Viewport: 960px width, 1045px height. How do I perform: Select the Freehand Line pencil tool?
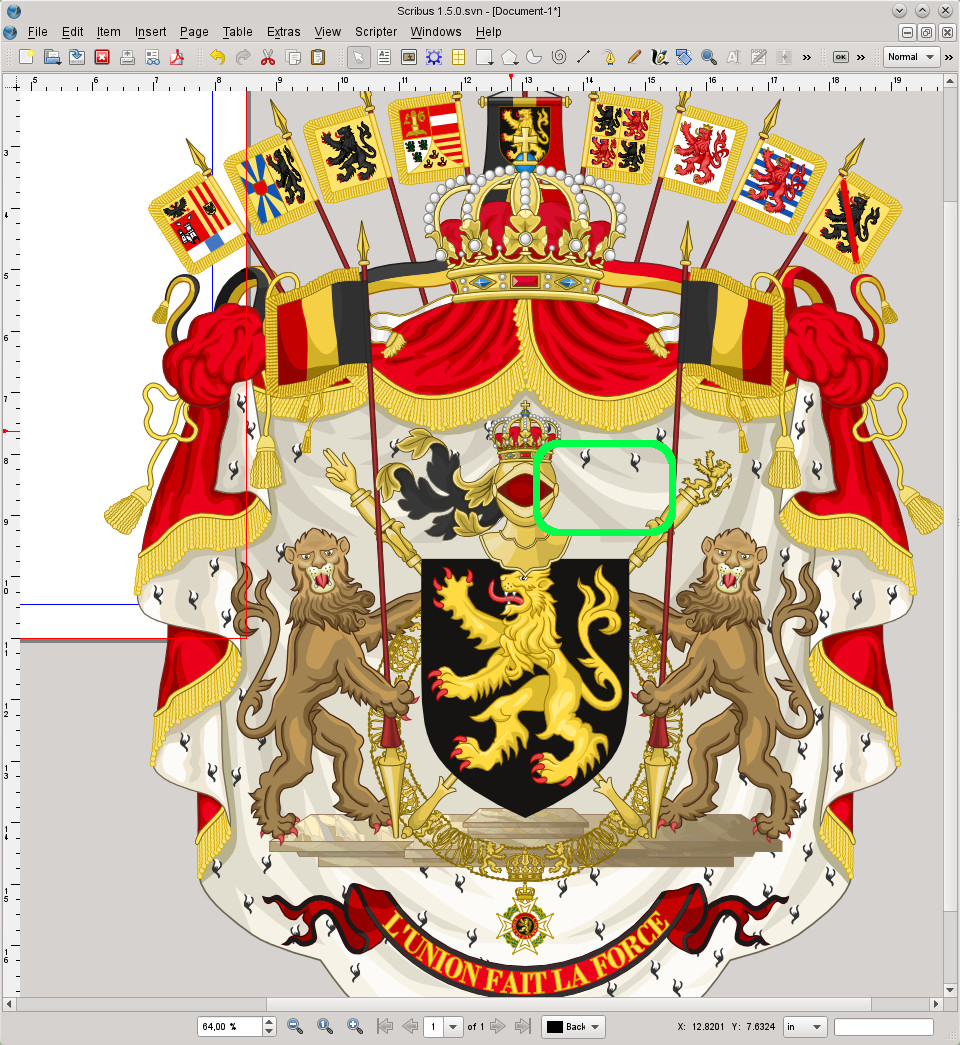634,57
